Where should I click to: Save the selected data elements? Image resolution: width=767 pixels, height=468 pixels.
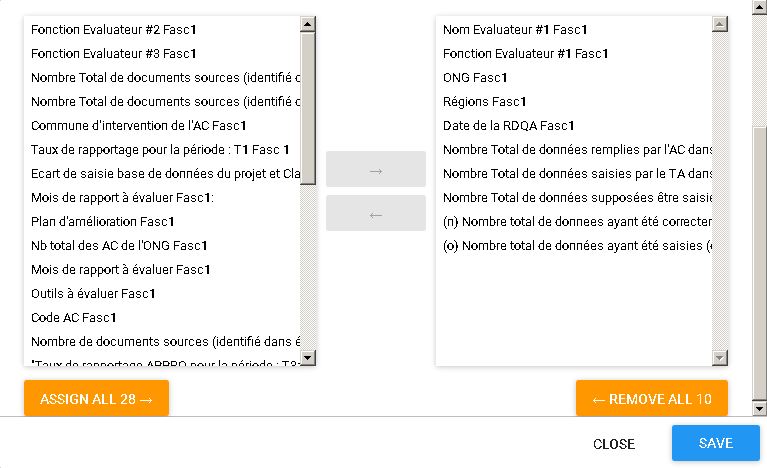click(715, 443)
